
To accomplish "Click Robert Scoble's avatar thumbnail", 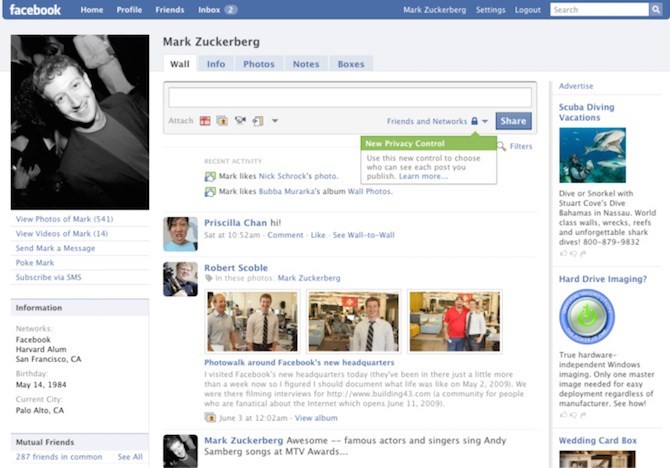I will click(180, 279).
